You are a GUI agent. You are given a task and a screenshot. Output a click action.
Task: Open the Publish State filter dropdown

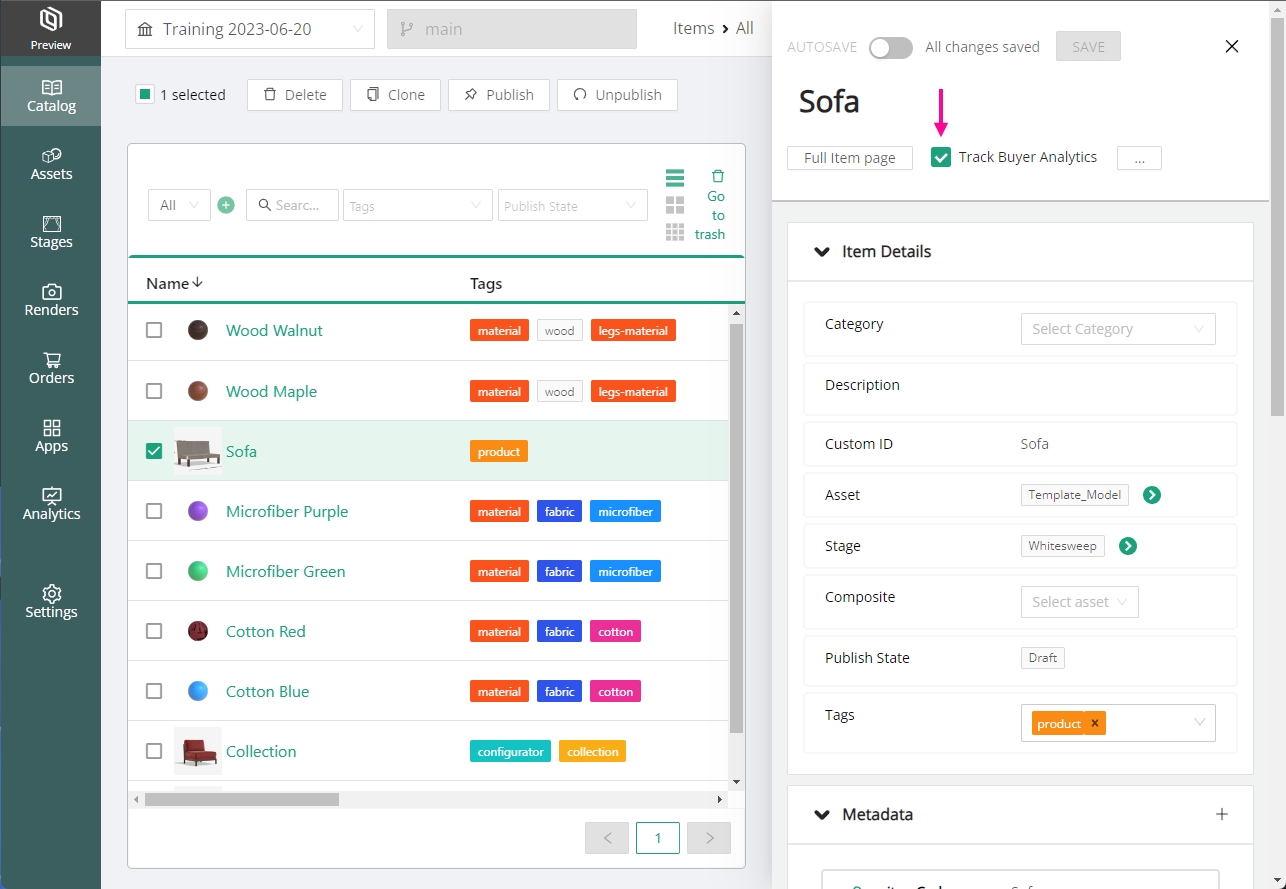572,206
